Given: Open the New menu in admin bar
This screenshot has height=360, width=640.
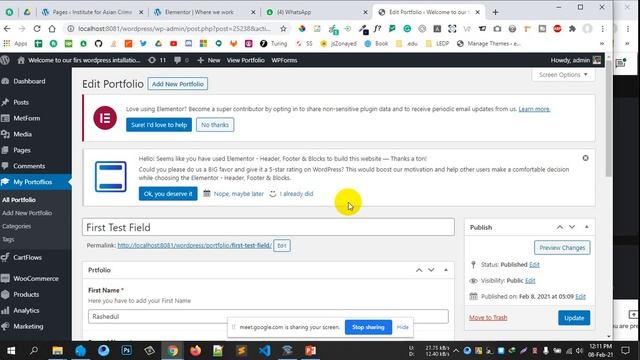Looking at the screenshot, I should (209, 60).
